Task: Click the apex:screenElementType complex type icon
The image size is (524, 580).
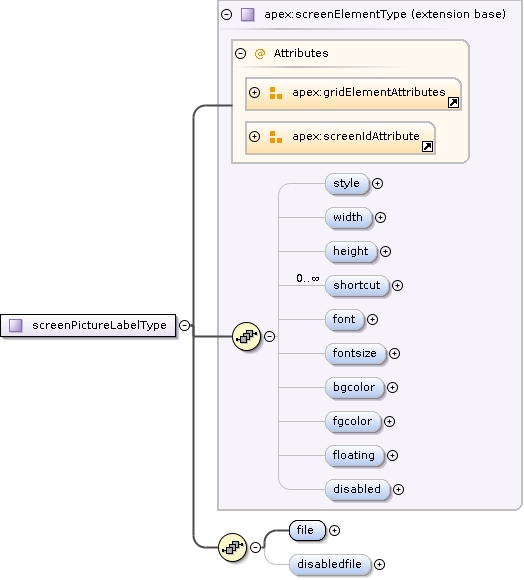Action: 248,14
